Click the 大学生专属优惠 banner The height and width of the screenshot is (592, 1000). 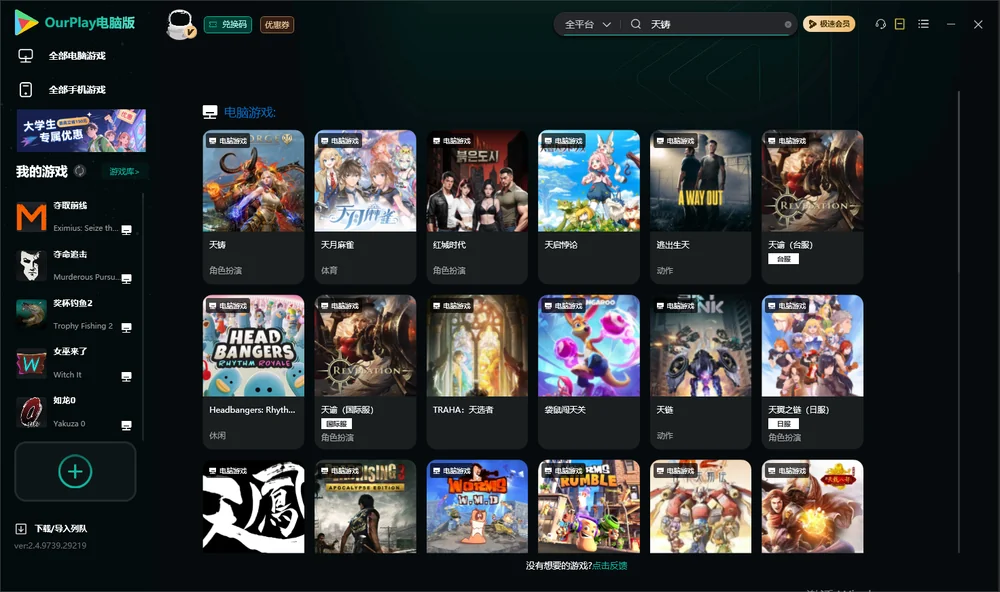click(x=82, y=131)
